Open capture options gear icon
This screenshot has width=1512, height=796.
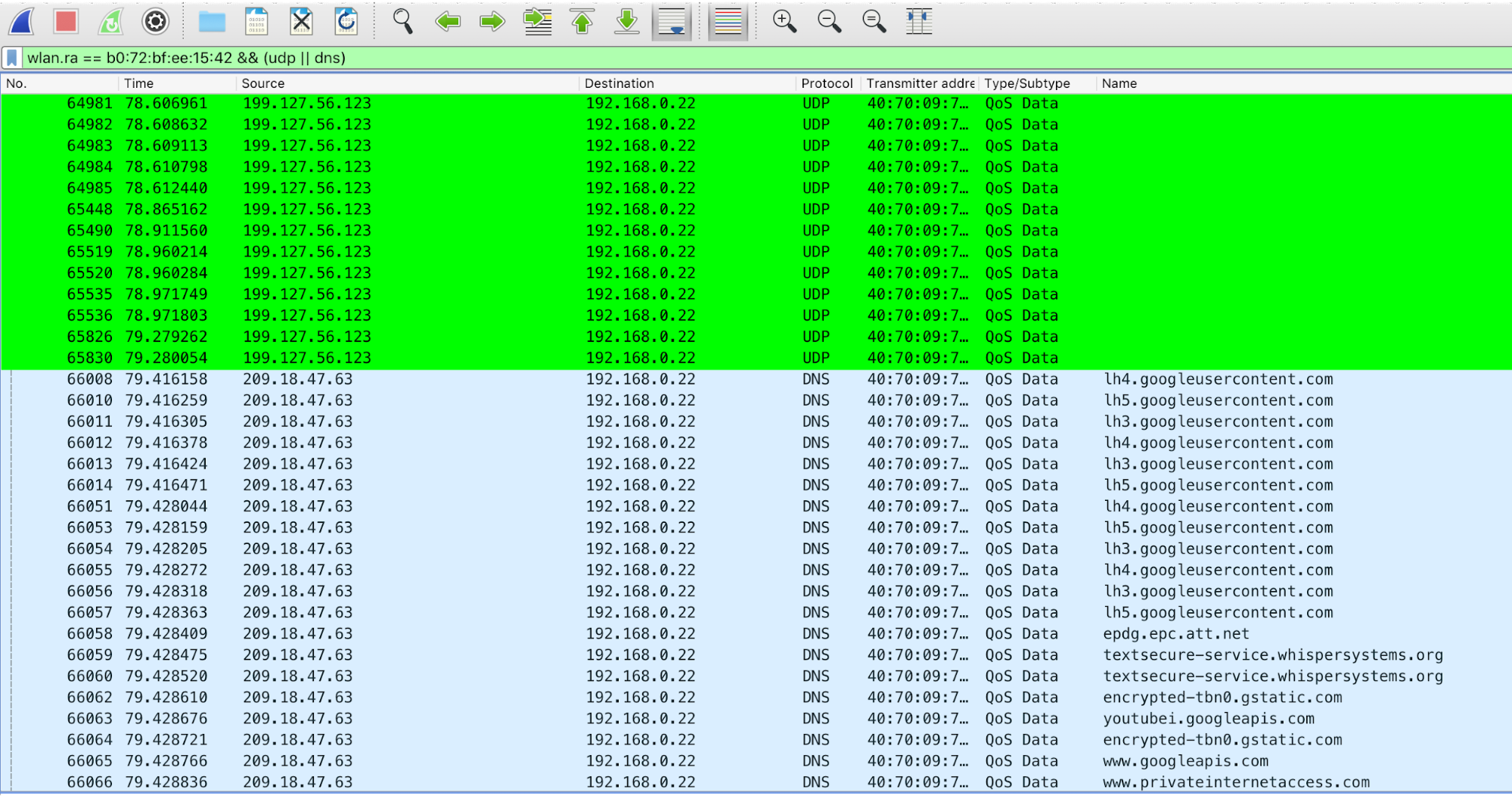(x=156, y=22)
